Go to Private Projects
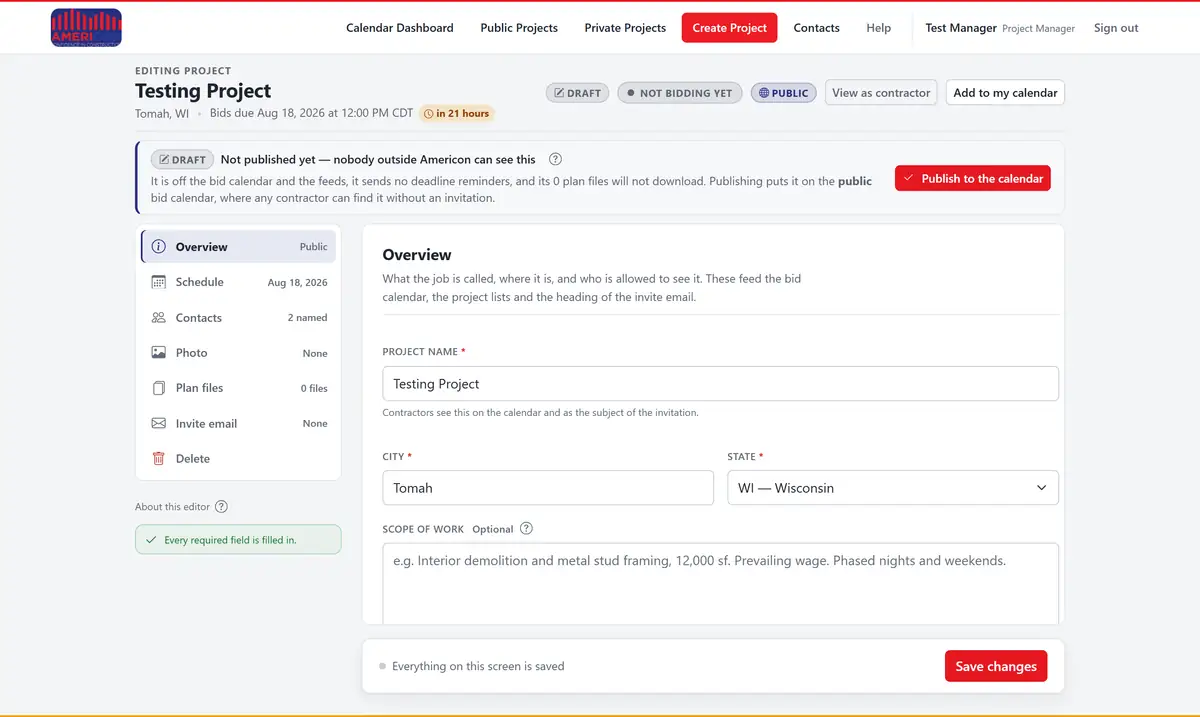This screenshot has height=717, width=1200. (625, 28)
